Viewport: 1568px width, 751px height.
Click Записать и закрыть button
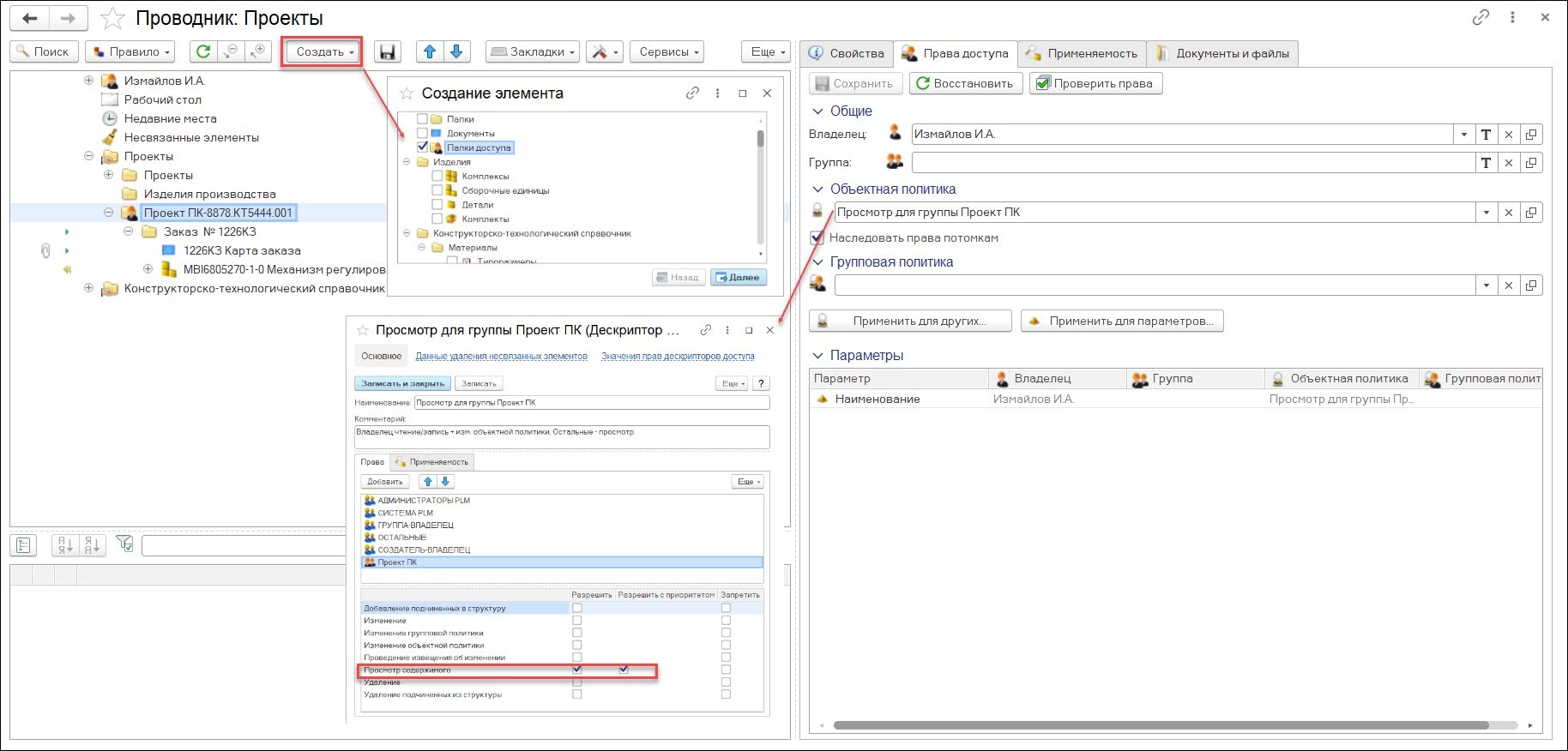coord(402,383)
